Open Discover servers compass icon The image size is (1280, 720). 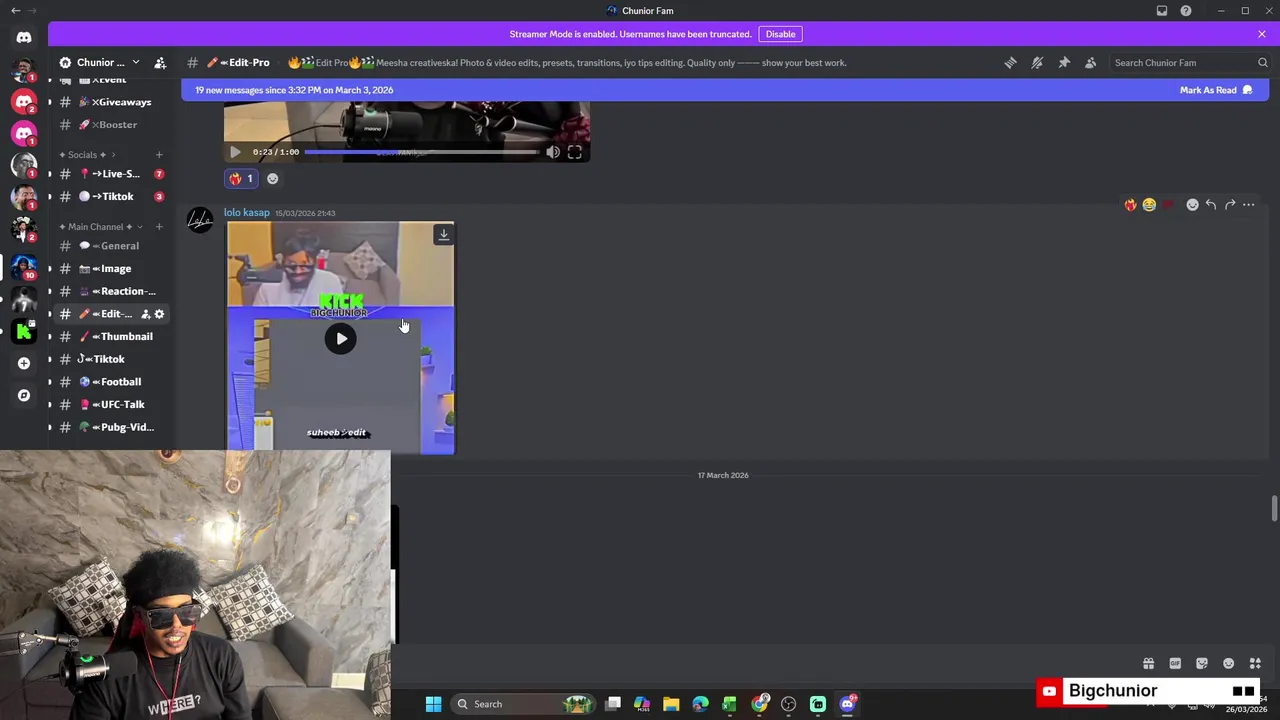pos(24,396)
